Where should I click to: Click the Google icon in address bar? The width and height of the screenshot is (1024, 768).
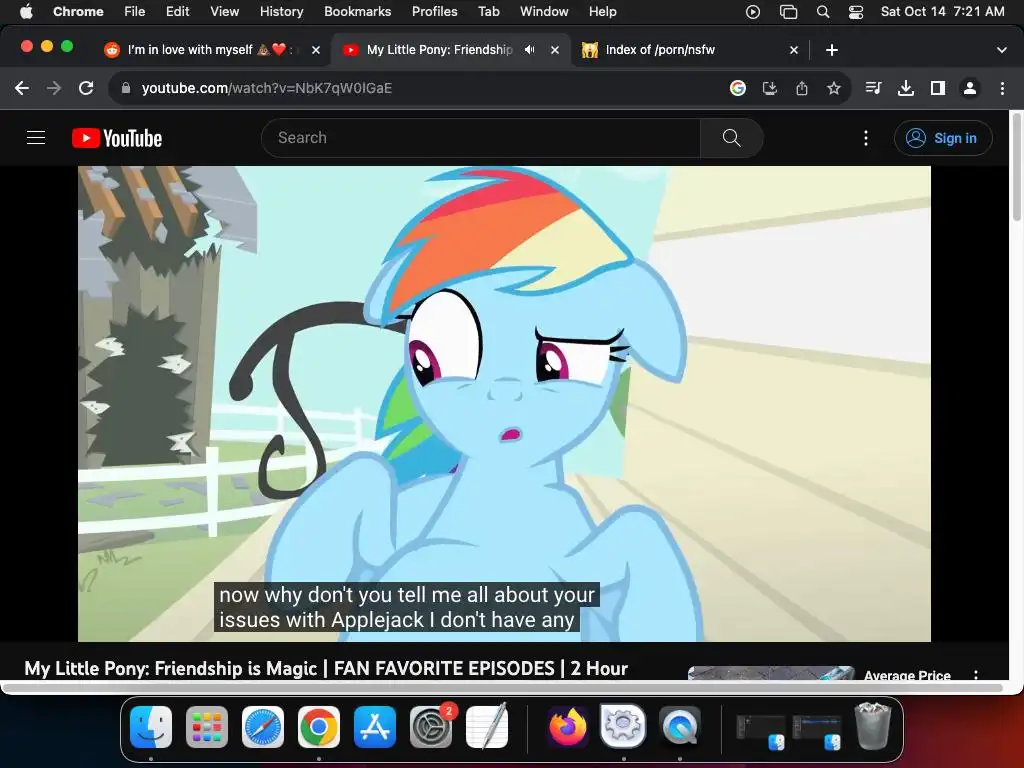tap(738, 88)
